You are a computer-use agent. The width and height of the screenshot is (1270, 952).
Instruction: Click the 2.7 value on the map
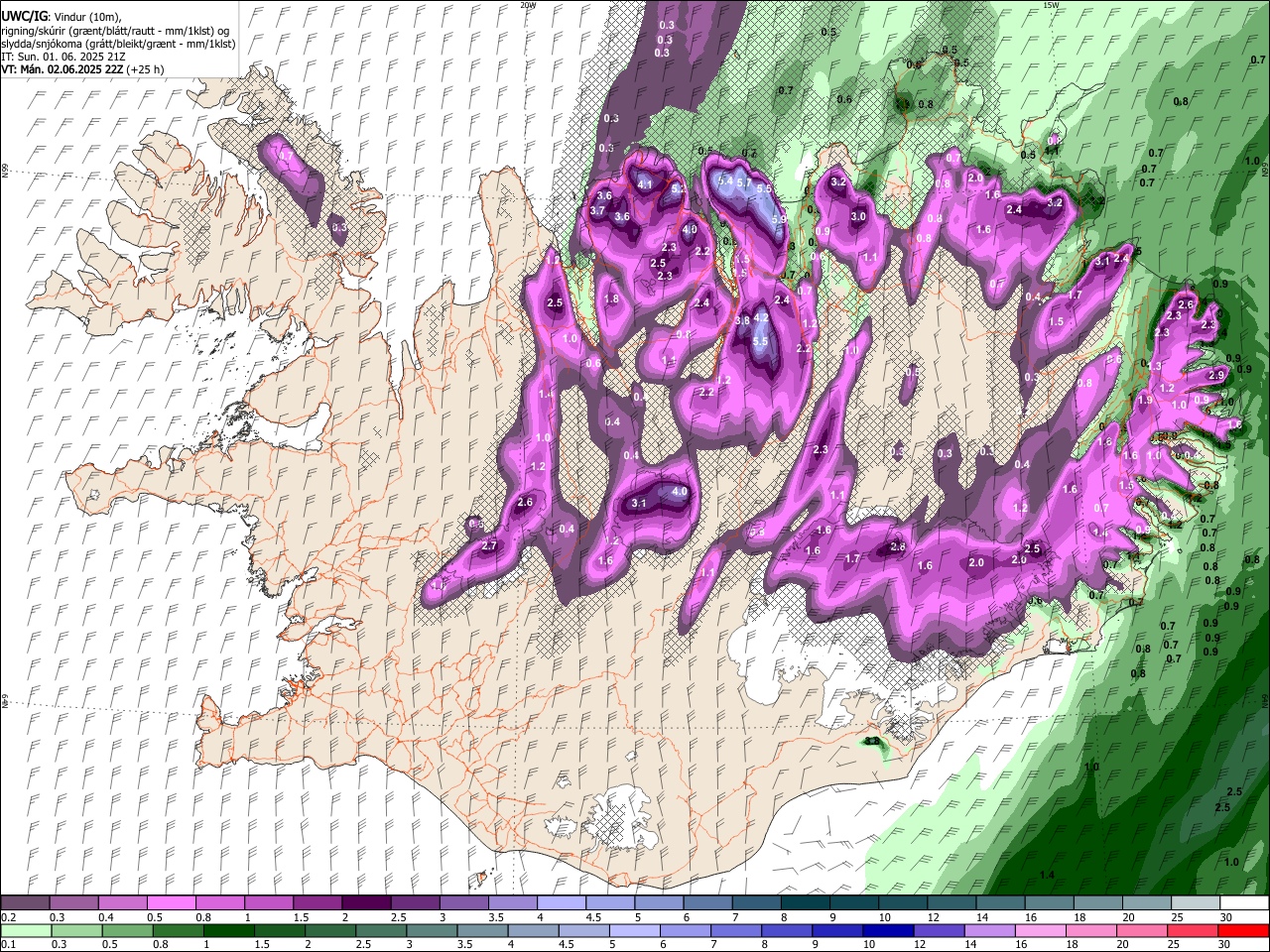[488, 546]
